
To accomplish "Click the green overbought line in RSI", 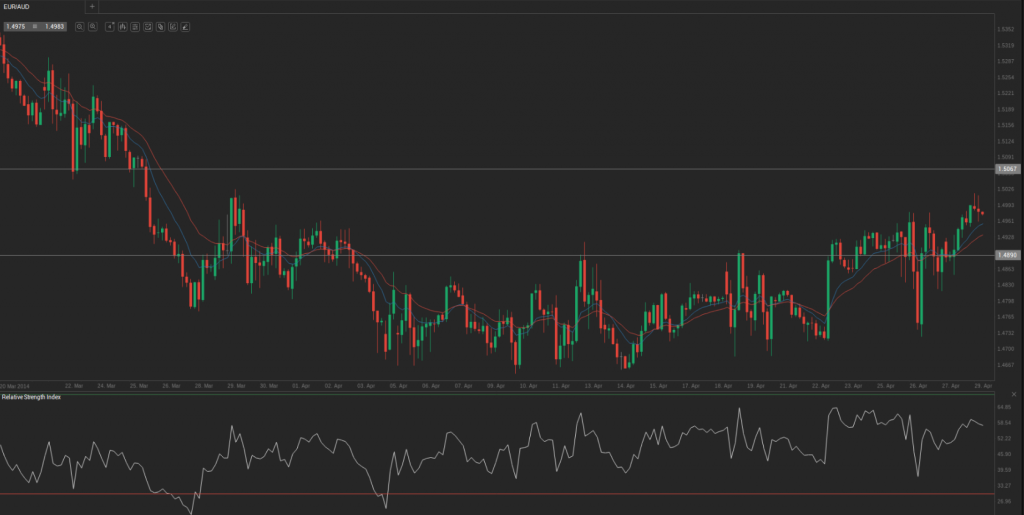I will [x=500, y=394].
